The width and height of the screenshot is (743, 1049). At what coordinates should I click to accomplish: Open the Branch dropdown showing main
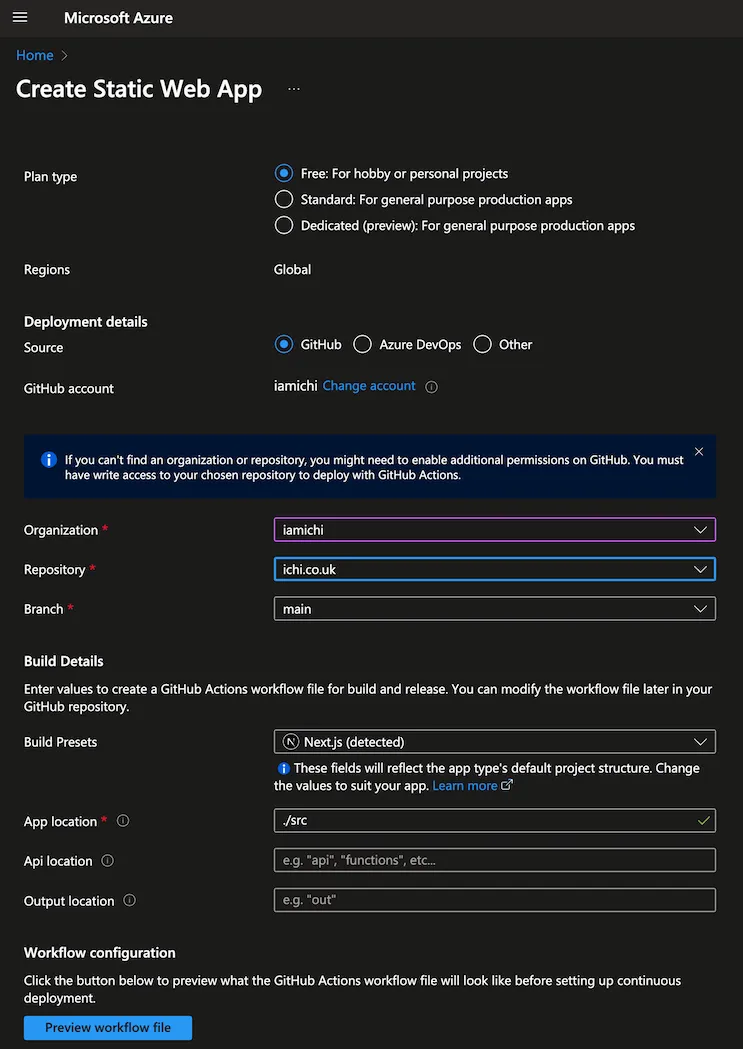pyautogui.click(x=495, y=609)
